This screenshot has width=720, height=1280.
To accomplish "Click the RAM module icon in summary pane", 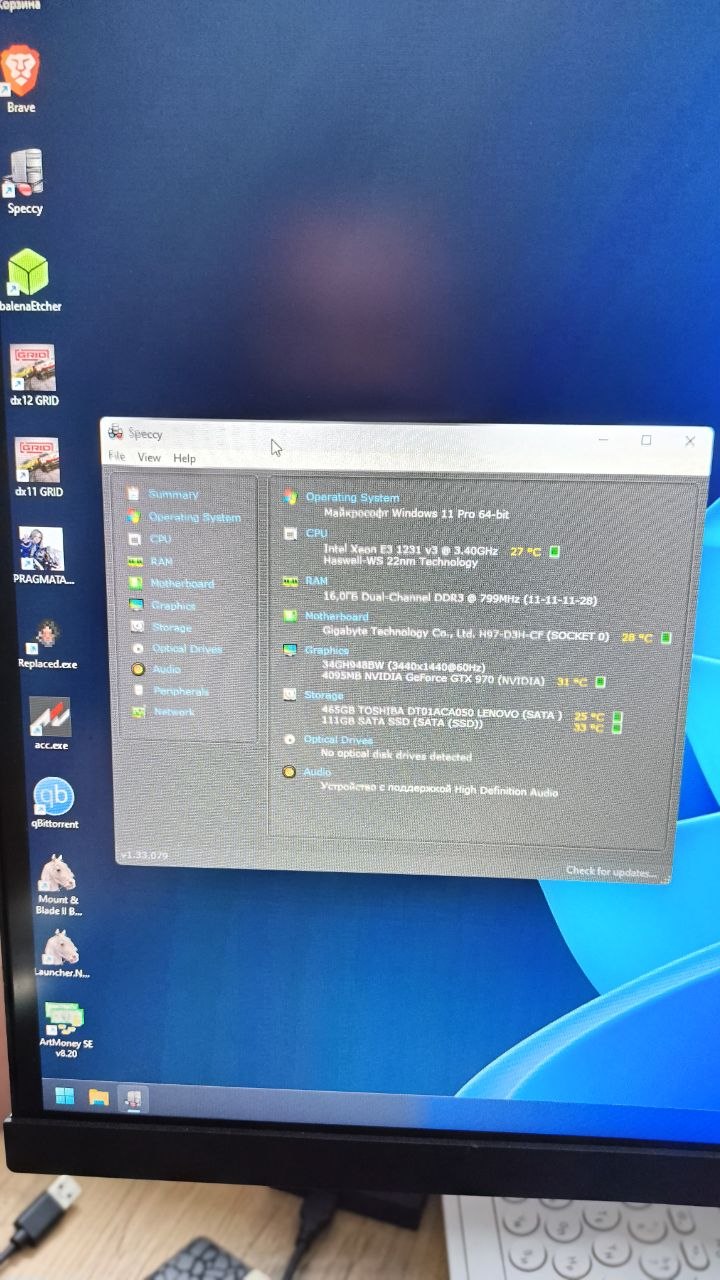I will coord(290,581).
